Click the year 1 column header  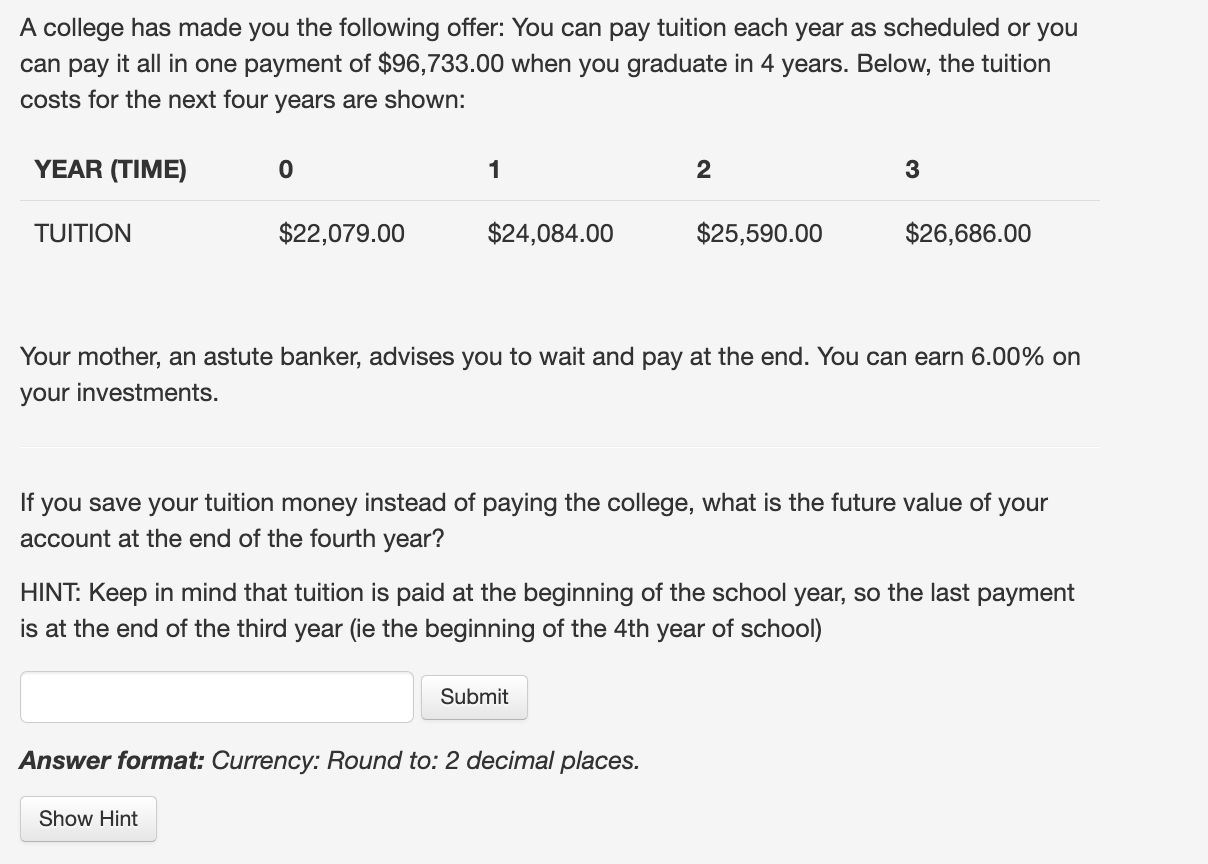click(x=494, y=169)
